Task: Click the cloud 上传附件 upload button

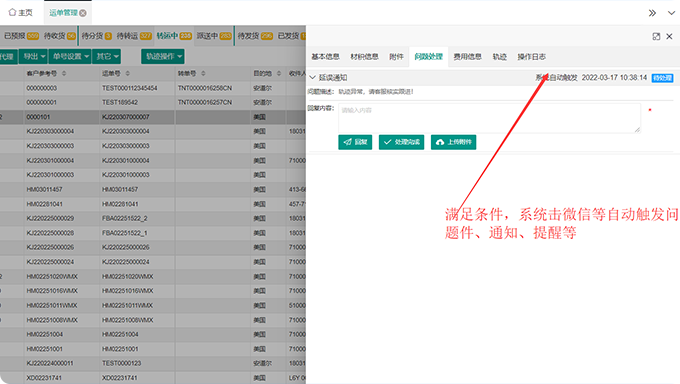Action: (454, 142)
